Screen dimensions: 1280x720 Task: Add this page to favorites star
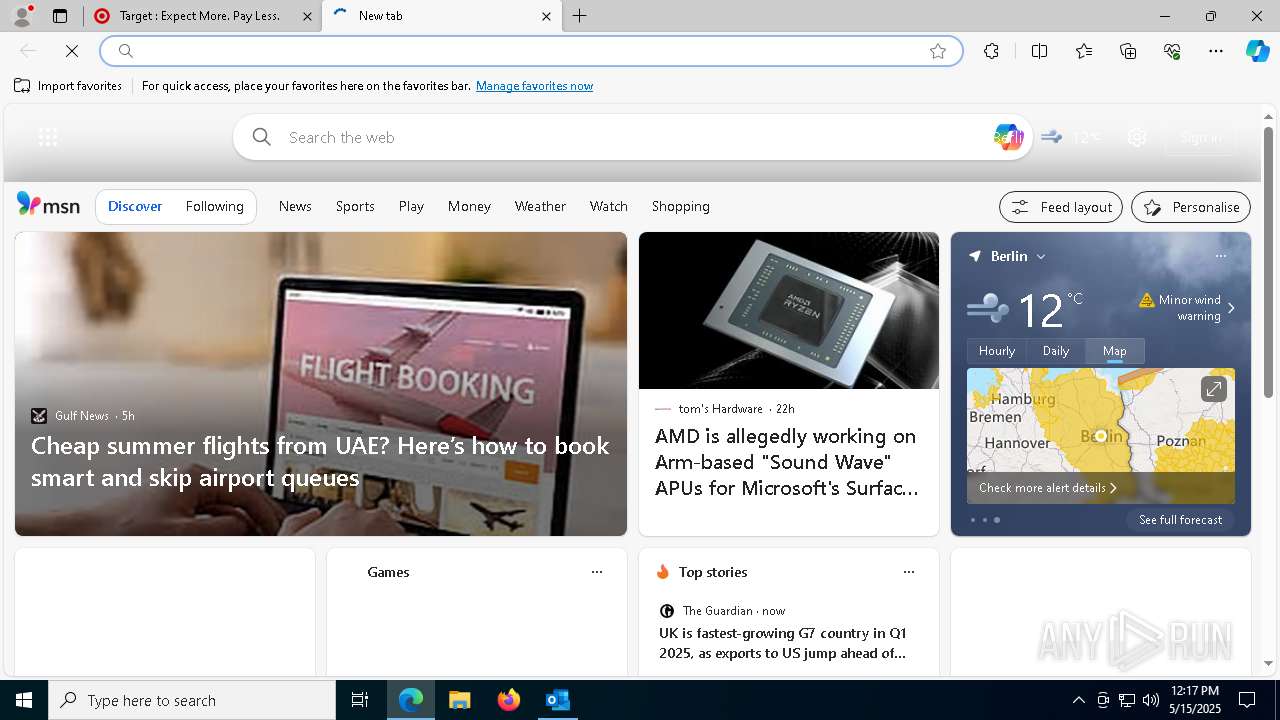tap(937, 51)
